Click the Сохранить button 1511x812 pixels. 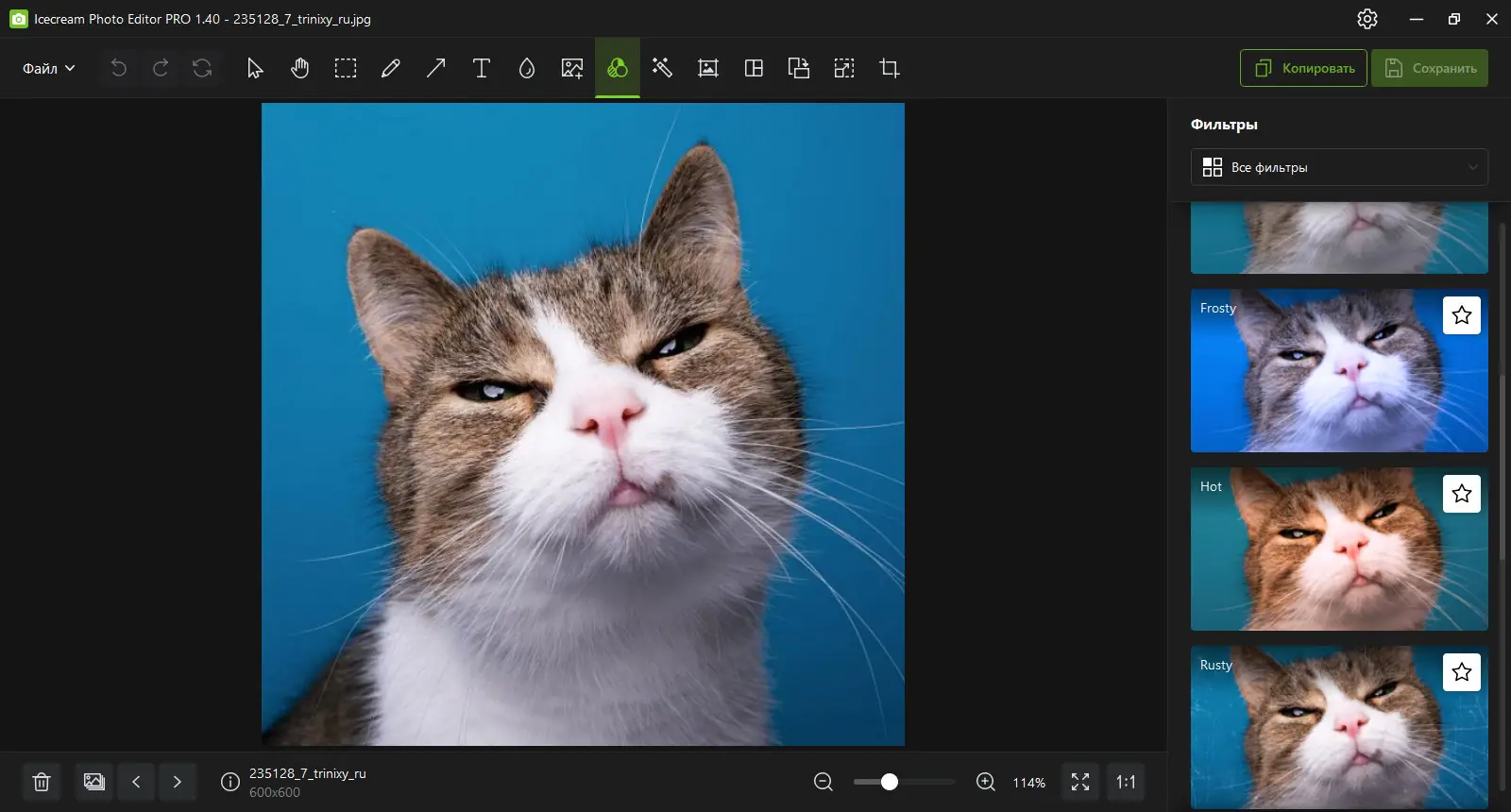1430,68
